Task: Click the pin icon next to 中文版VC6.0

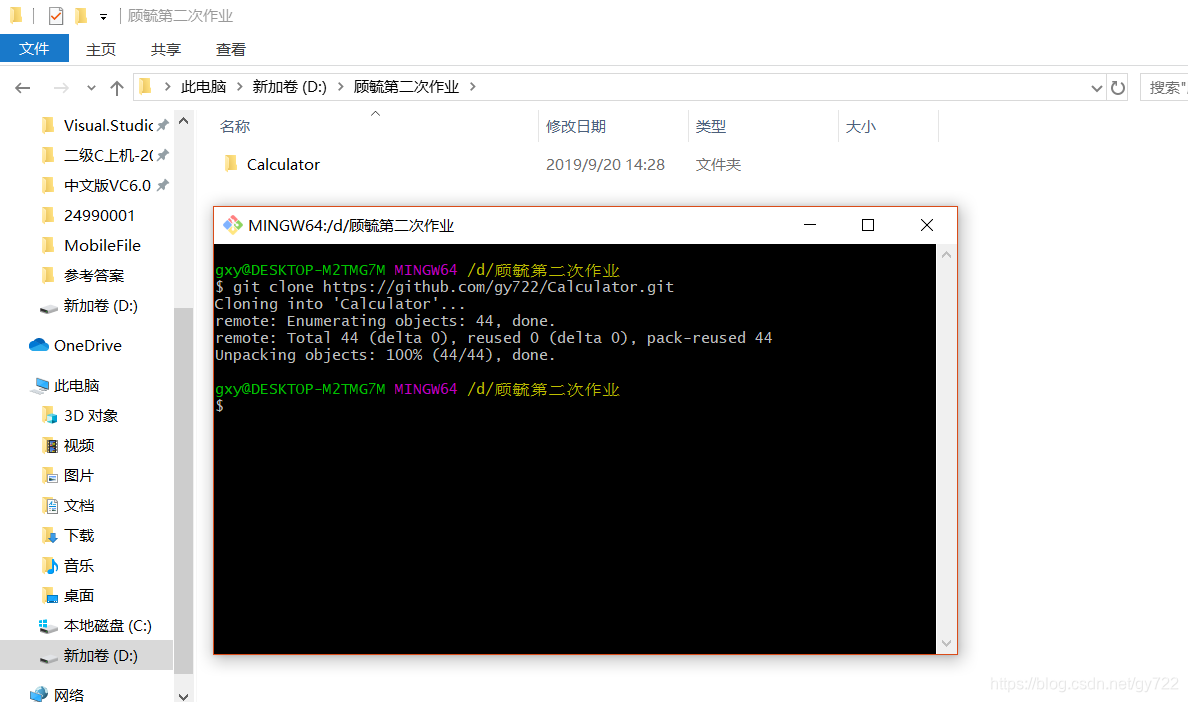Action: pos(162,186)
